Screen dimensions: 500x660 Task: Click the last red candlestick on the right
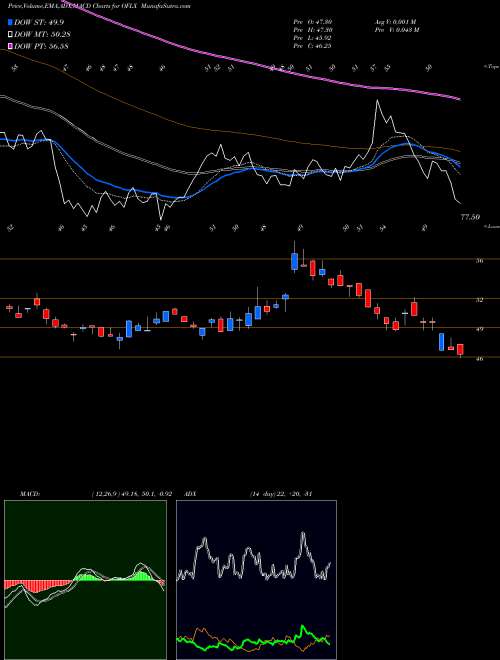pos(460,350)
